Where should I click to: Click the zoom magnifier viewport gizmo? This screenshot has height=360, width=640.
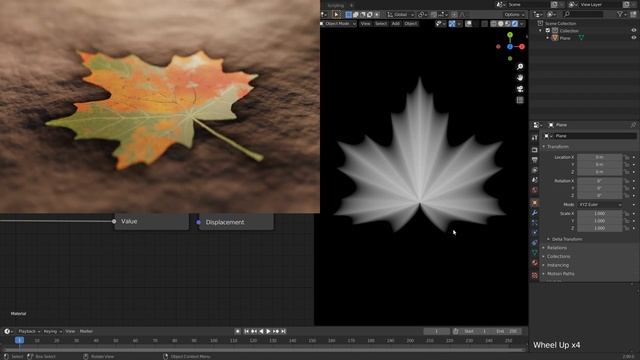click(520, 67)
